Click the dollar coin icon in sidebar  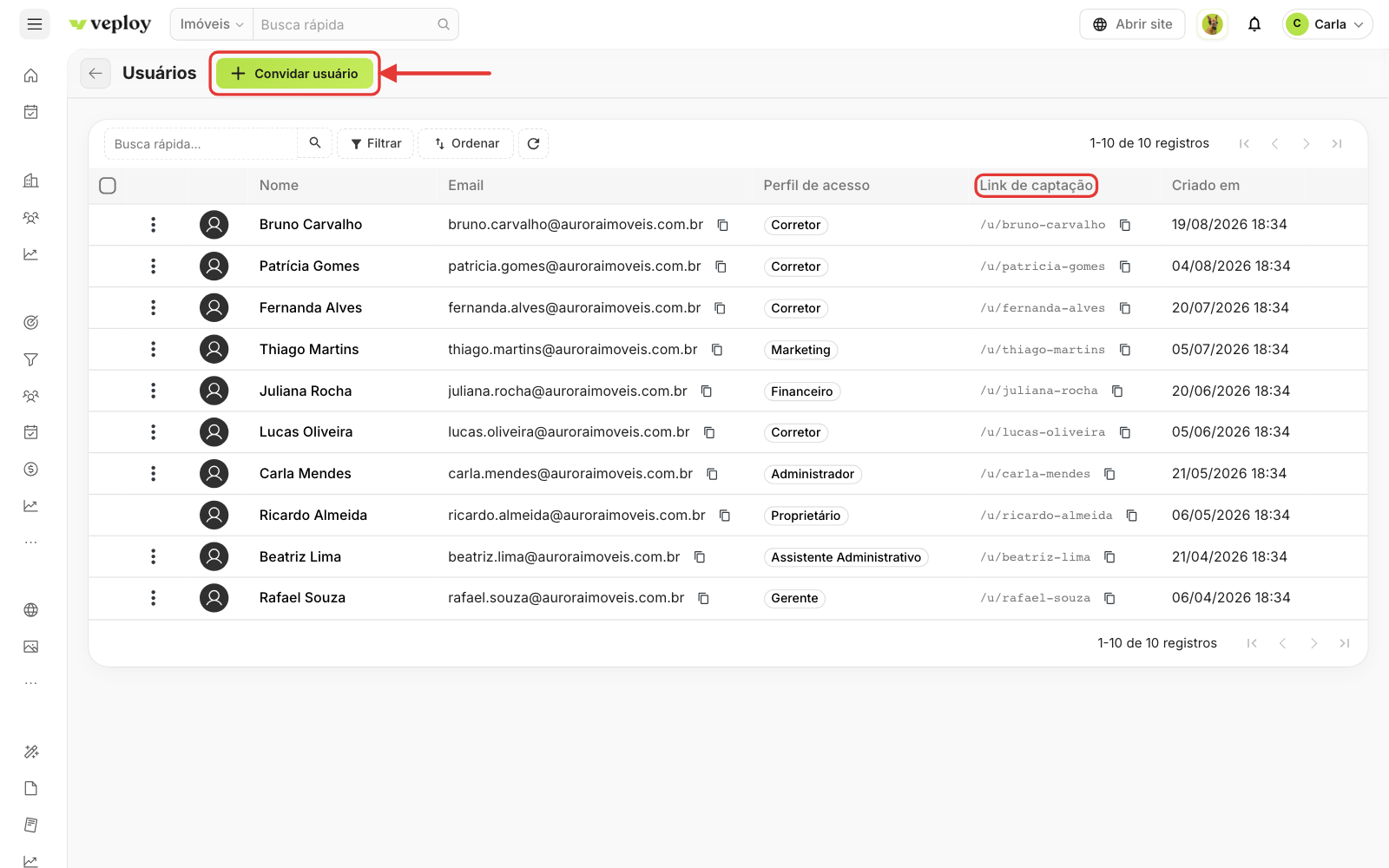pyautogui.click(x=31, y=470)
